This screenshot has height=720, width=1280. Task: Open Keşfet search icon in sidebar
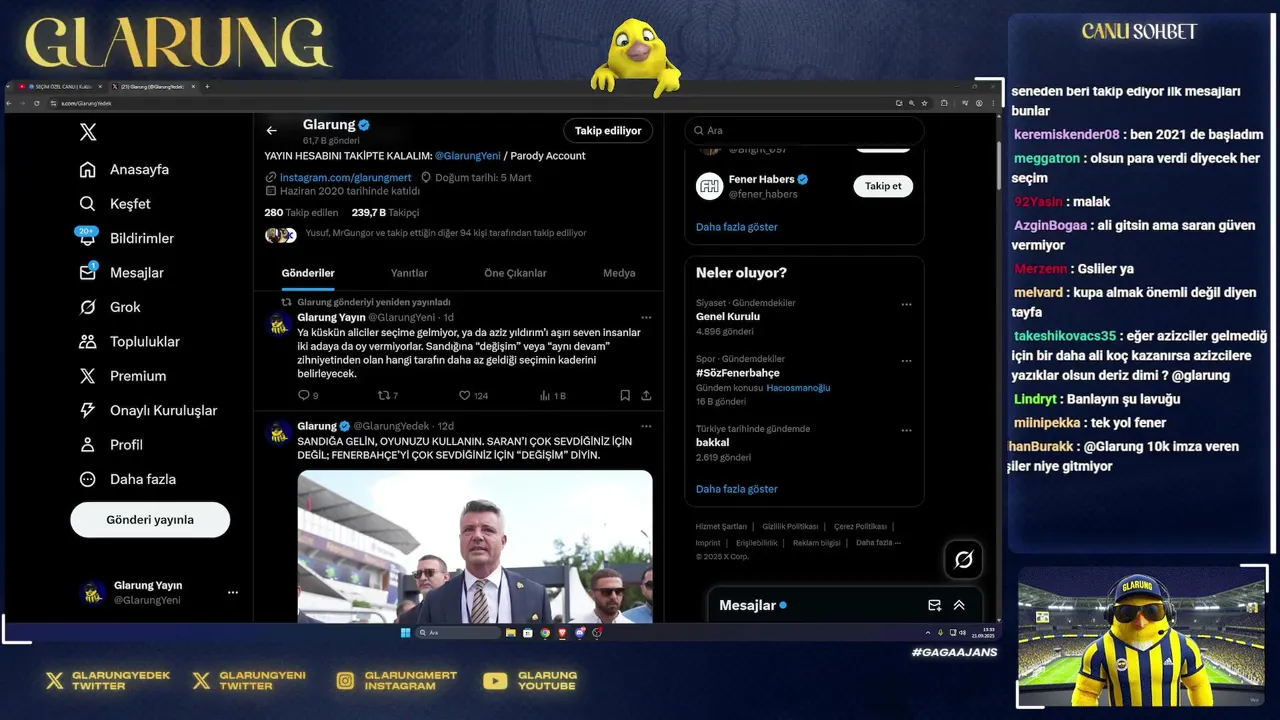click(88, 204)
